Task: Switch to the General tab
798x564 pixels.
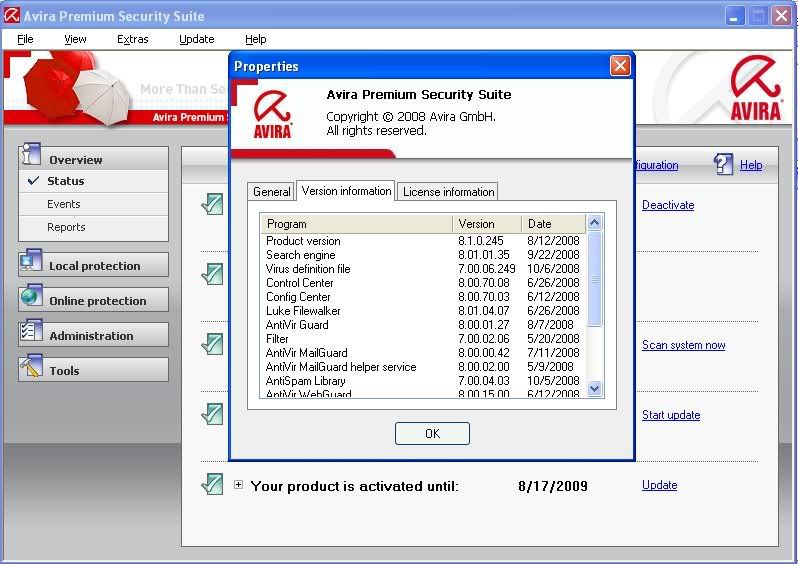Action: (271, 192)
